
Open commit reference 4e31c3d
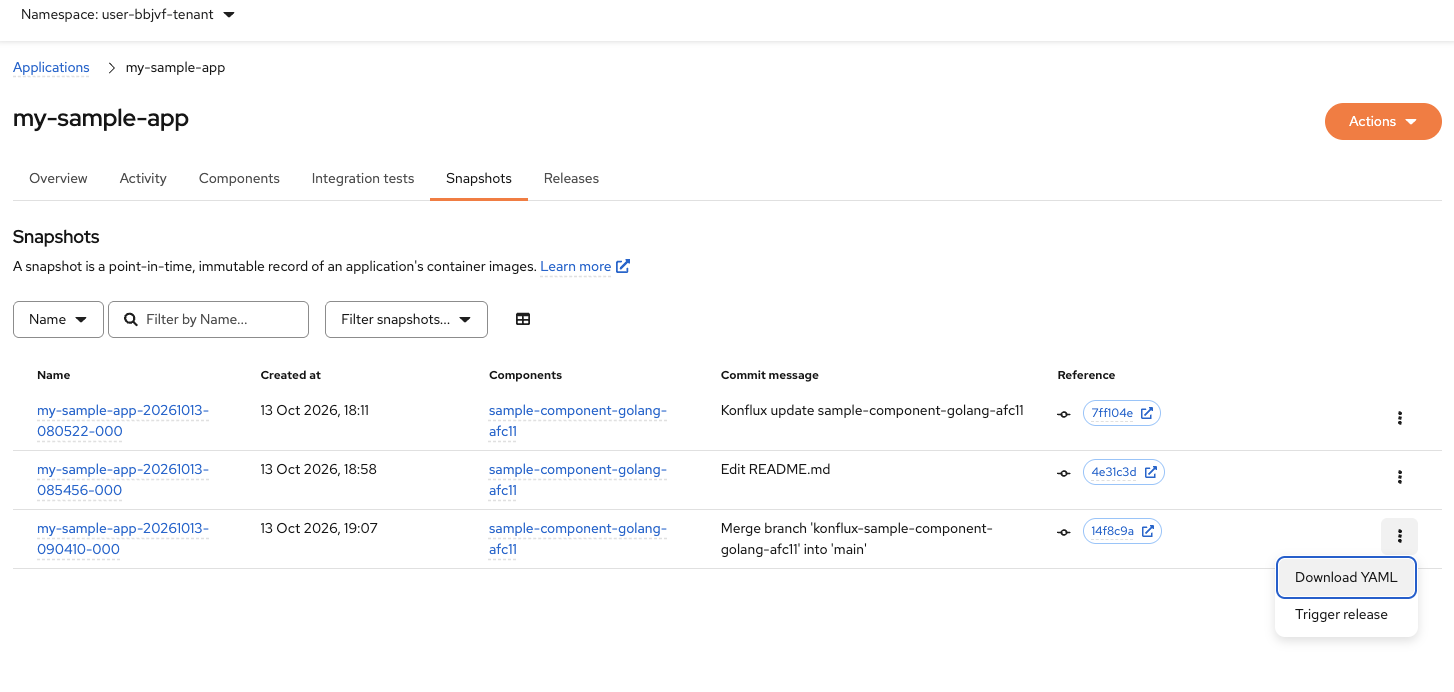(x=1123, y=472)
